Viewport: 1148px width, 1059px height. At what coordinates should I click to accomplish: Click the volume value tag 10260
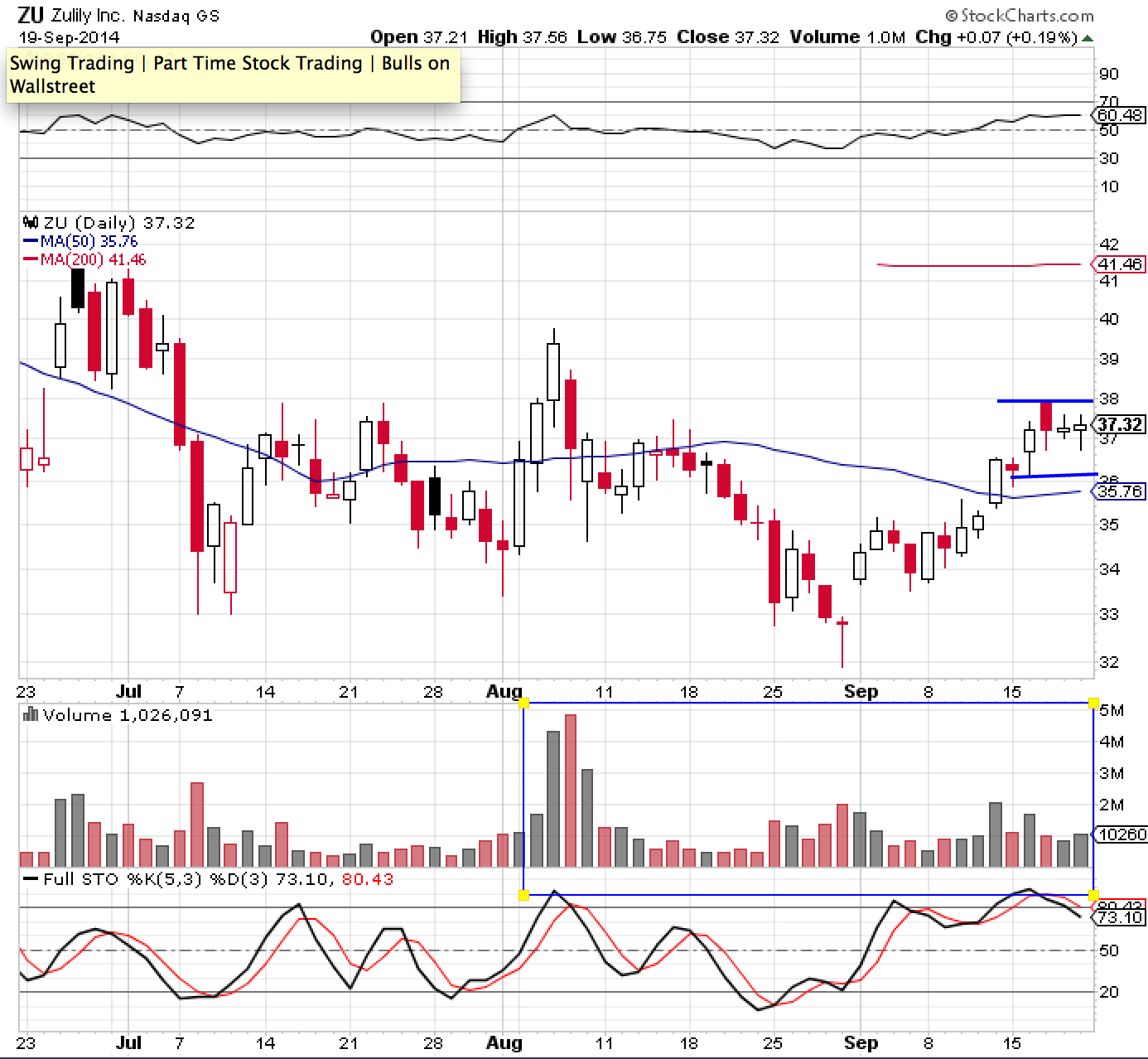1120,834
